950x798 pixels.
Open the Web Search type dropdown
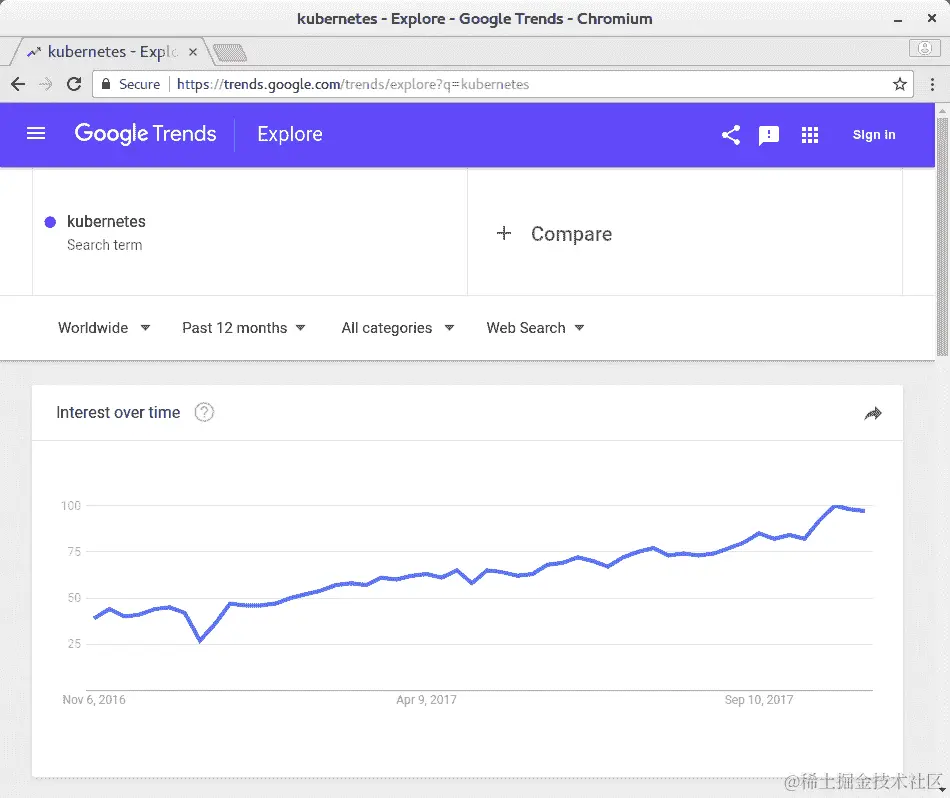pos(535,328)
